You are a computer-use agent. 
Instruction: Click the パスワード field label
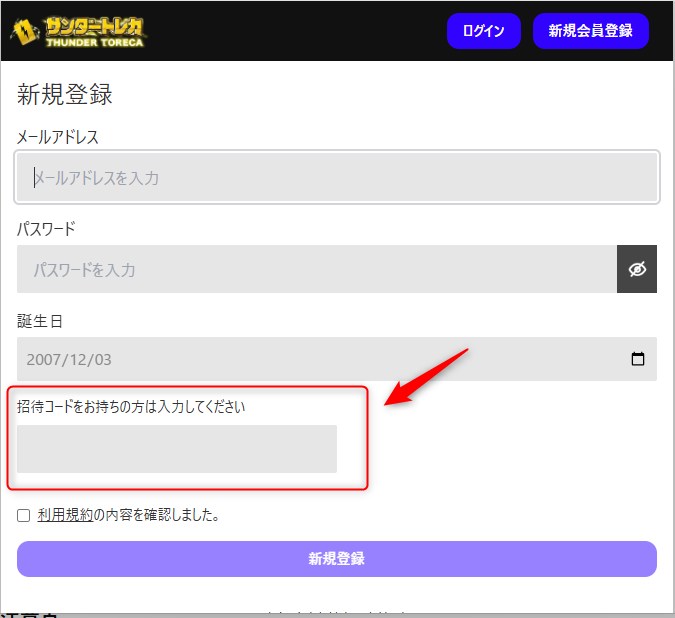[x=46, y=229]
